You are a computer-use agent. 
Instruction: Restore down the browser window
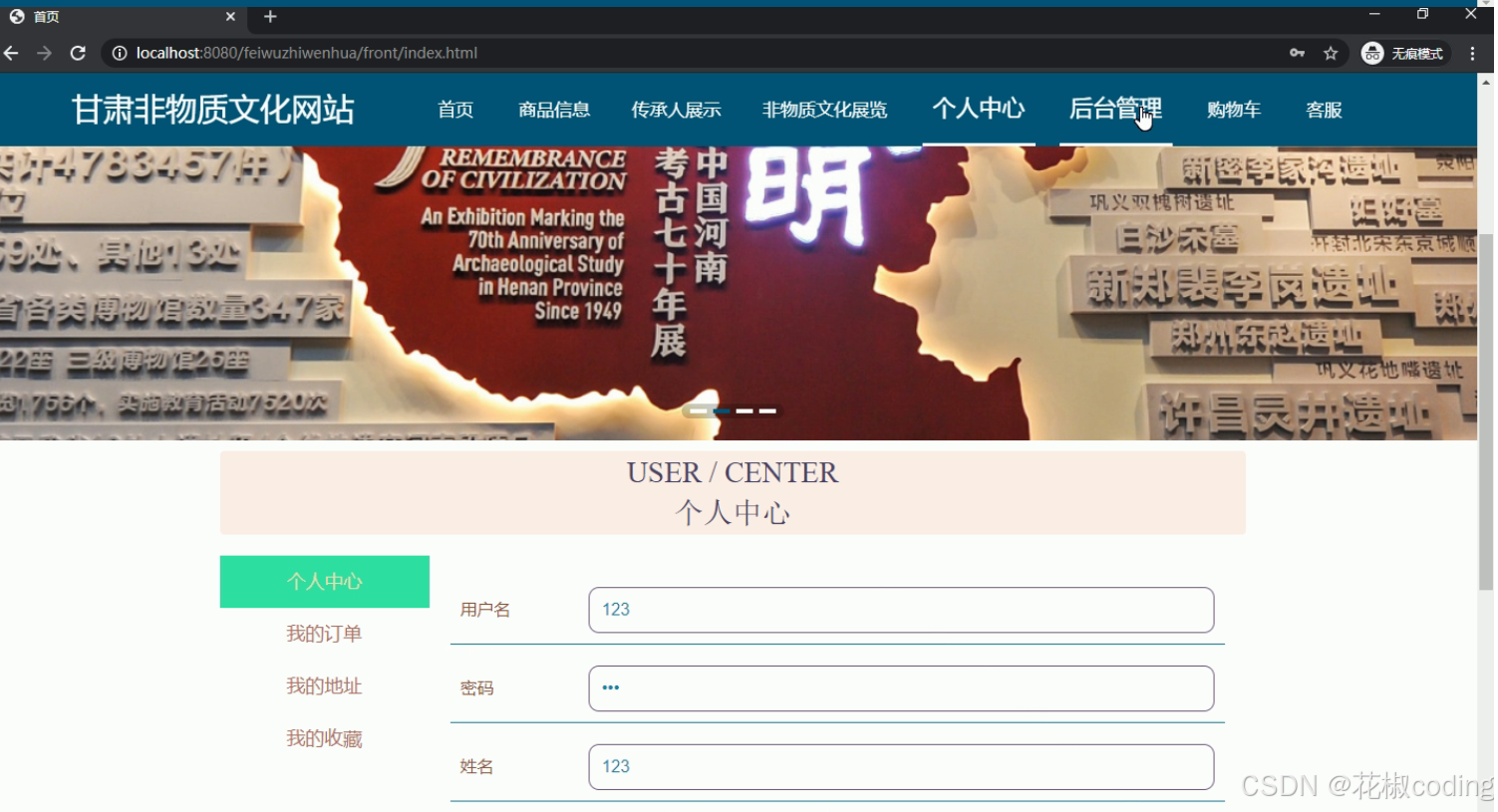pyautogui.click(x=1422, y=14)
